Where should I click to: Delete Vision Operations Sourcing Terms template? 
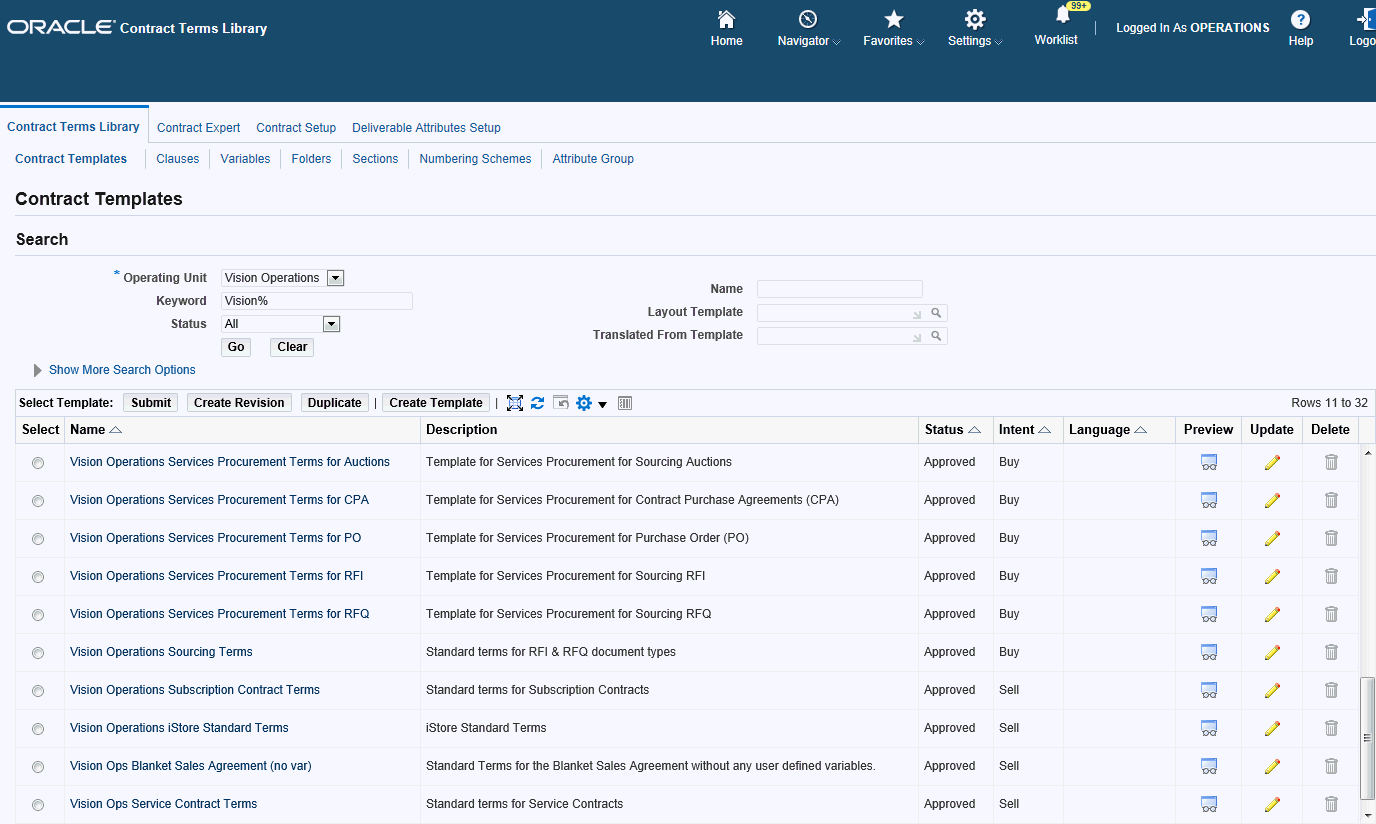(x=1331, y=652)
